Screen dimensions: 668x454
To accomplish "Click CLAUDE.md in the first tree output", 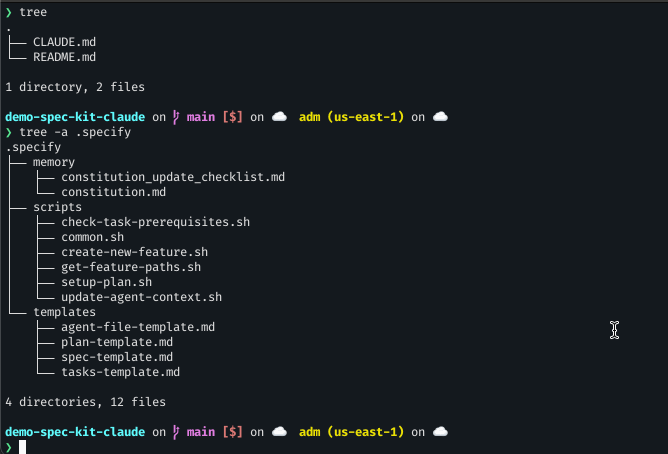I will point(64,42).
